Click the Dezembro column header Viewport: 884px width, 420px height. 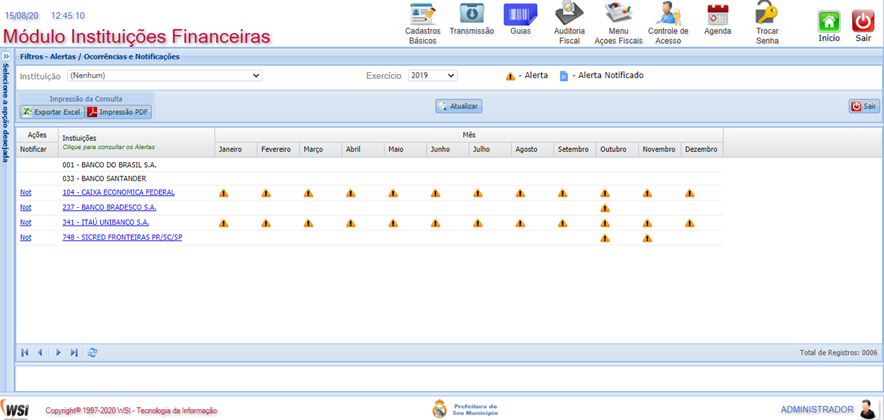[702, 150]
